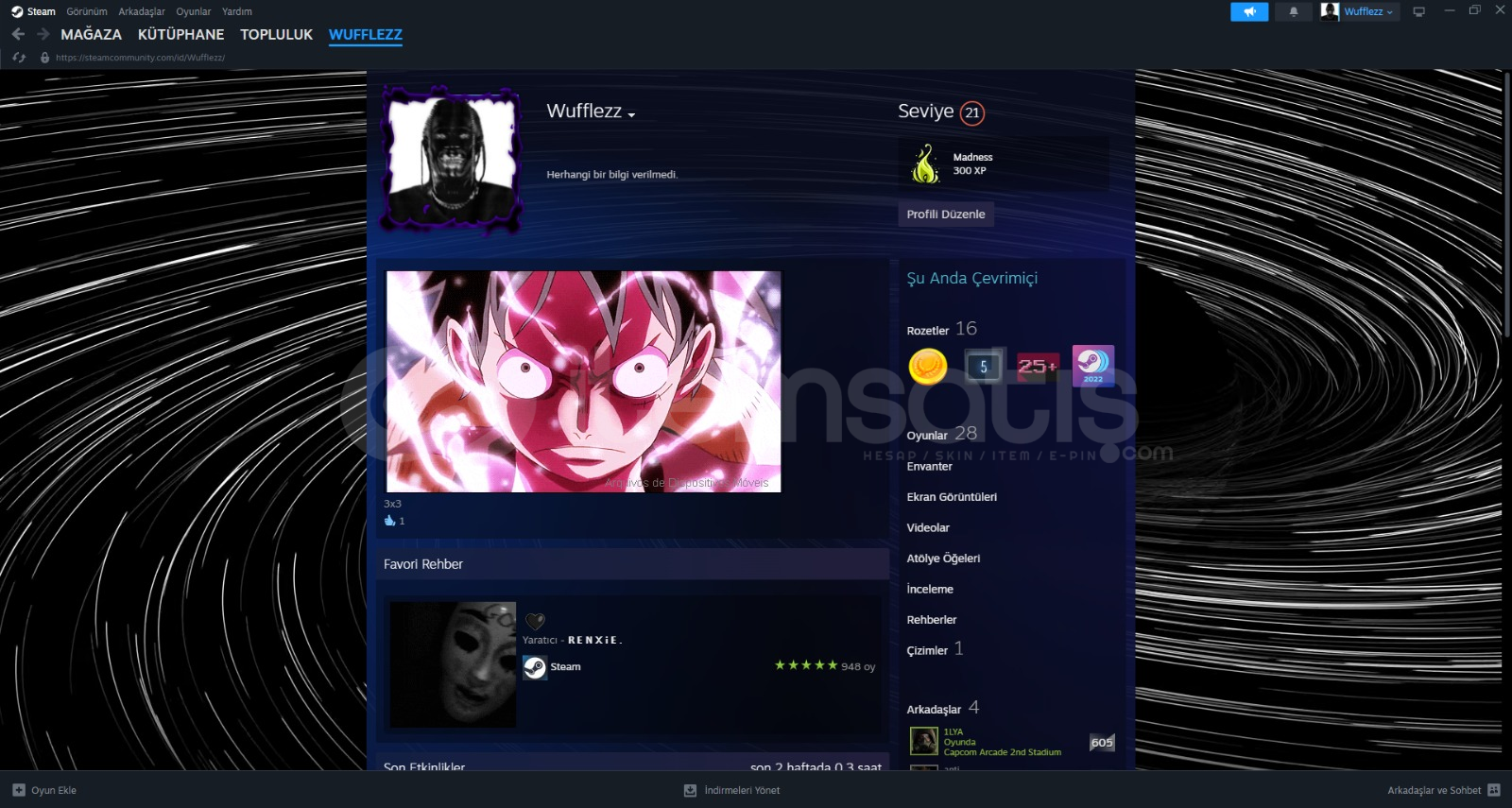Click the thumbs-up icon under artwork
This screenshot has width=1512, height=808.
point(389,521)
